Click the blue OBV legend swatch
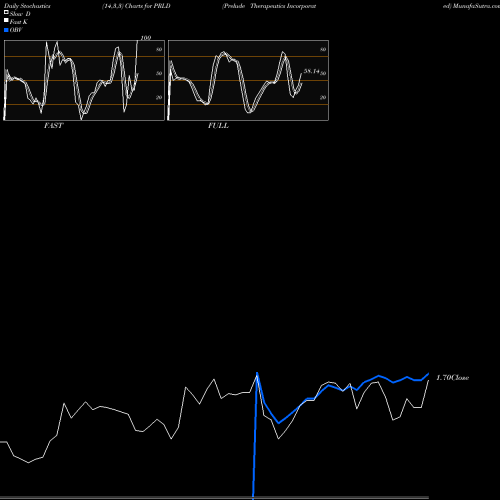This screenshot has height=500, width=500. tap(6, 30)
